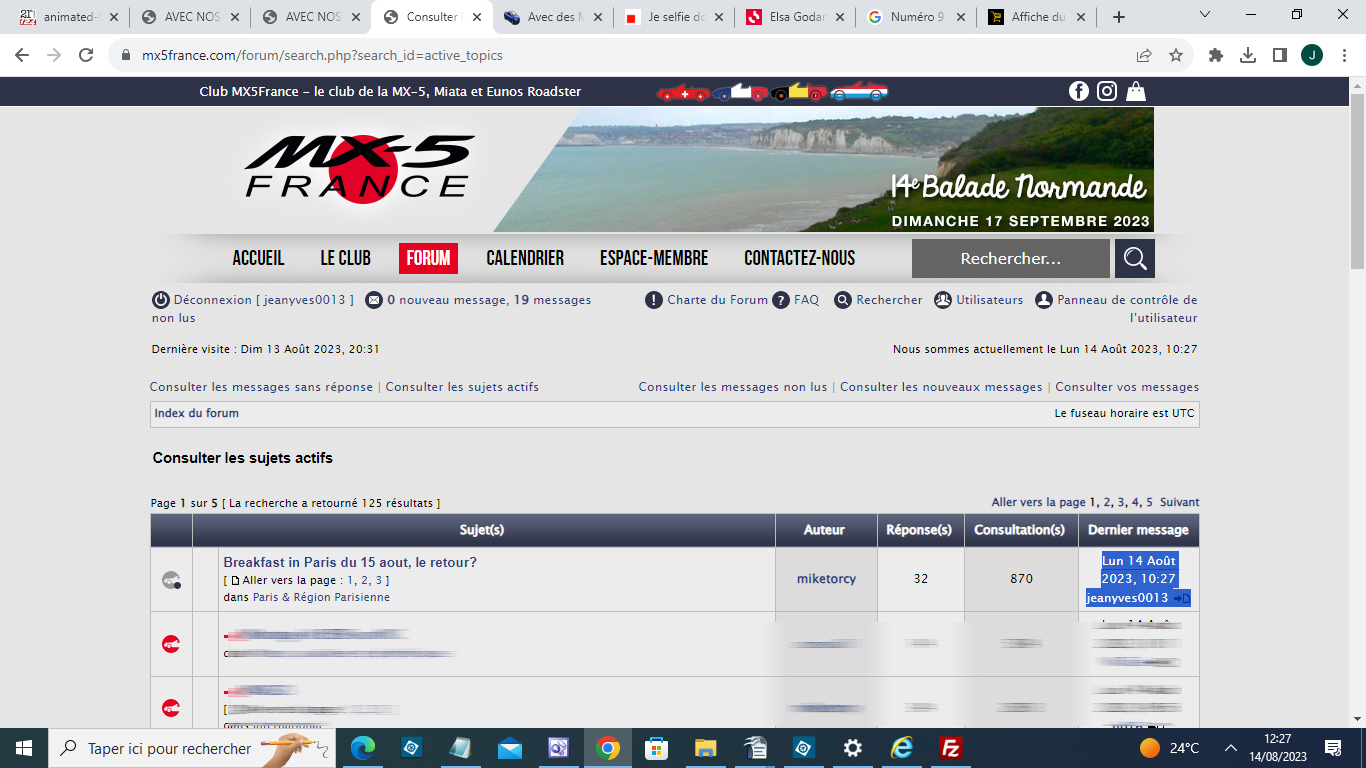
Task: Click 'Consulter vos messages' link
Action: (1127, 387)
